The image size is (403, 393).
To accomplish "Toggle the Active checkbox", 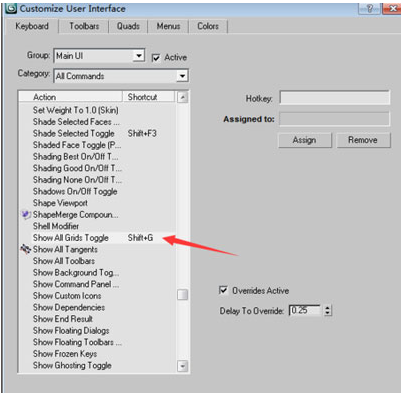I will (156, 58).
